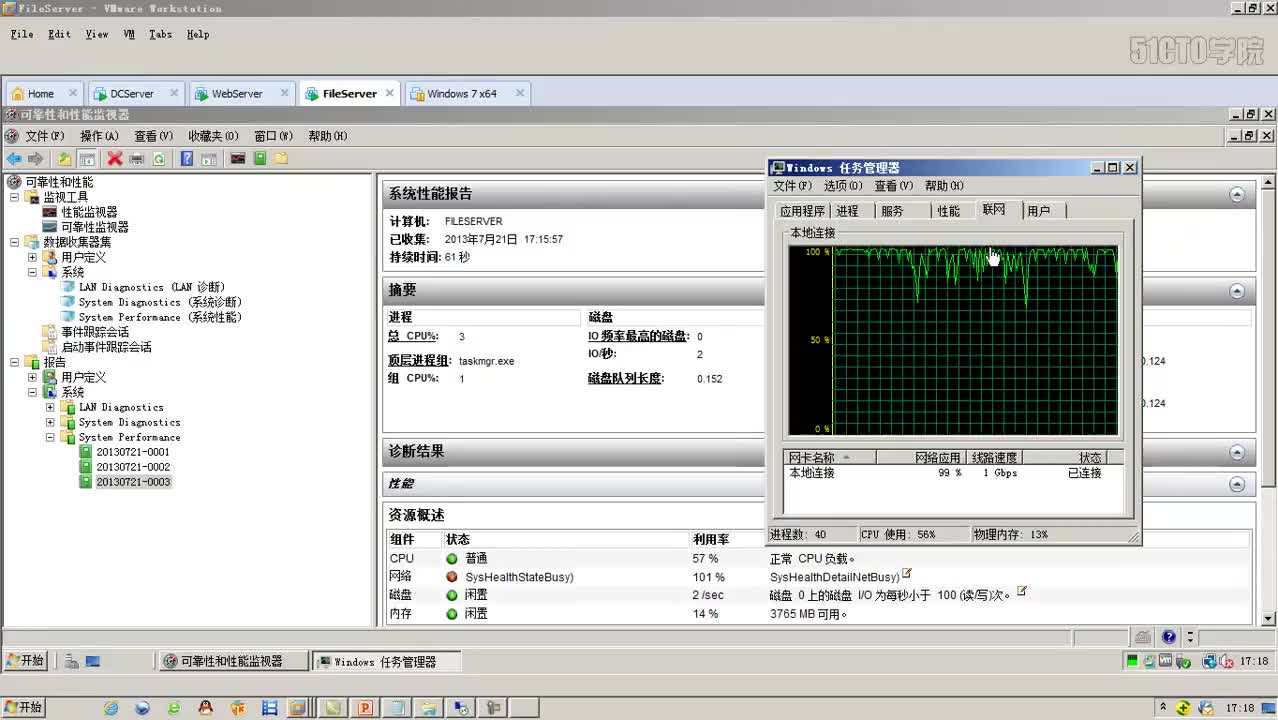Viewport: 1278px width, 720px height.
Task: Switch to the WebServer VM tab
Action: [x=237, y=94]
